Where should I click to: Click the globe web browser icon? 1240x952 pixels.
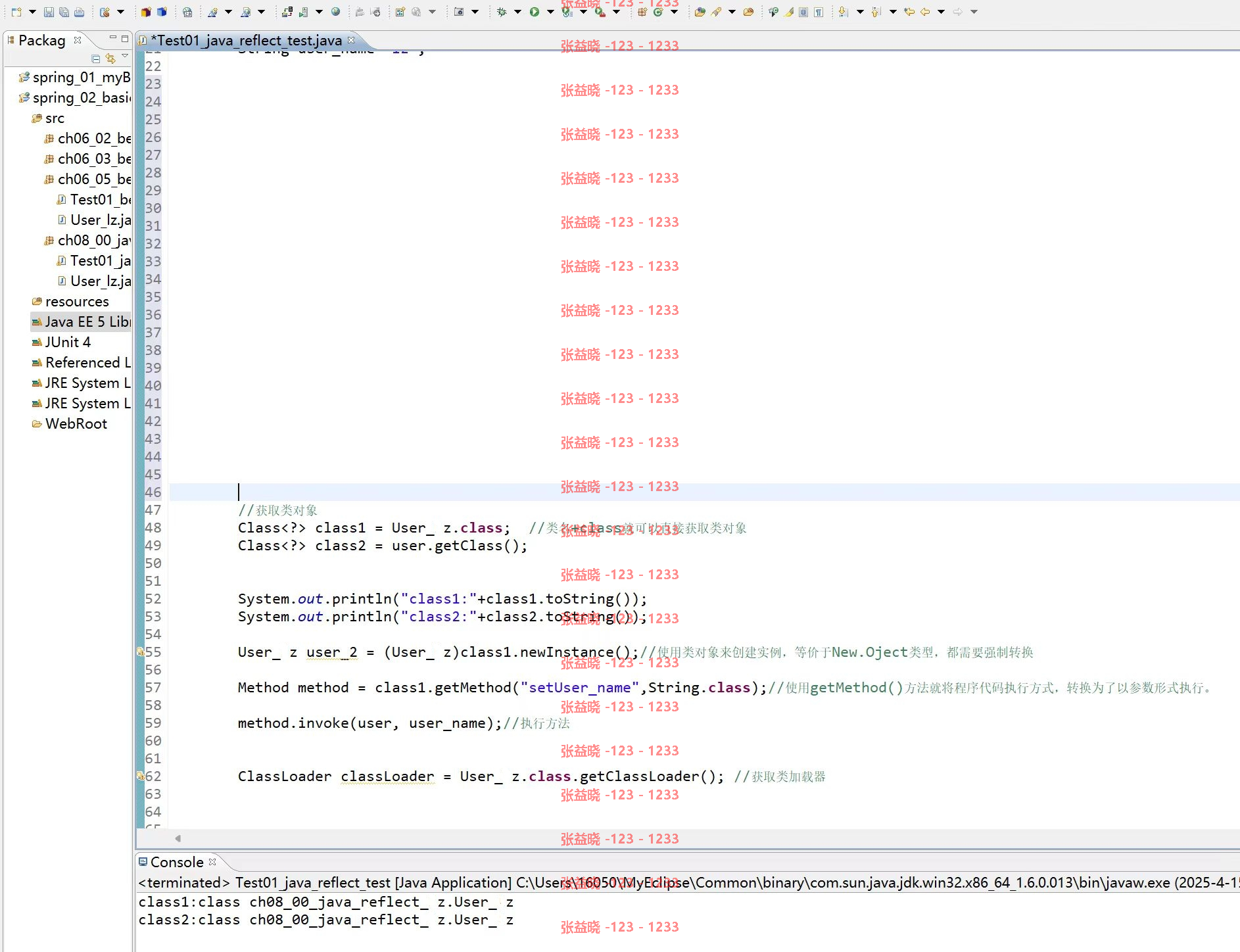[x=335, y=12]
